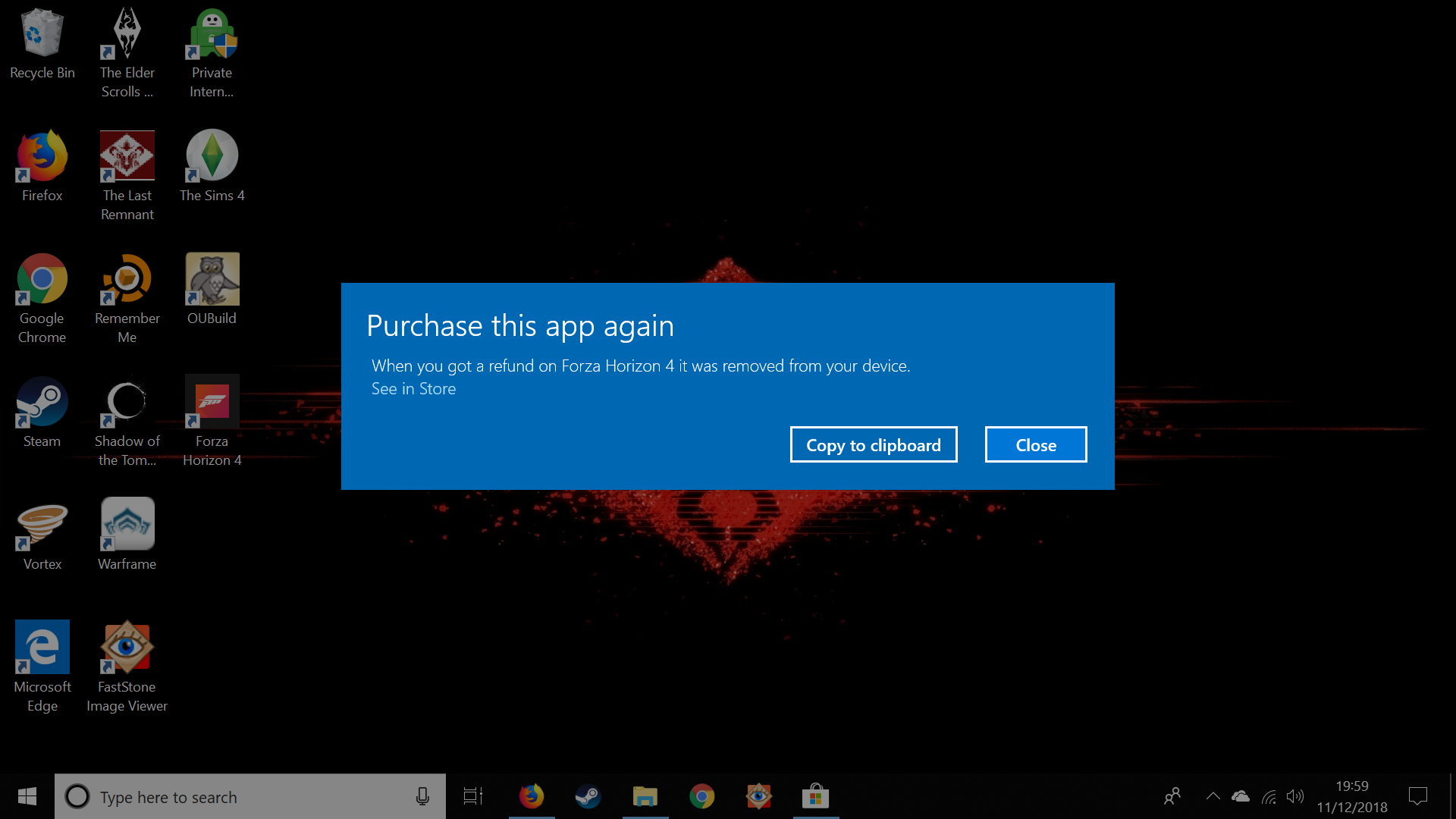1456x819 pixels.
Task: Open the Action Center notifications icon
Action: pos(1418,796)
